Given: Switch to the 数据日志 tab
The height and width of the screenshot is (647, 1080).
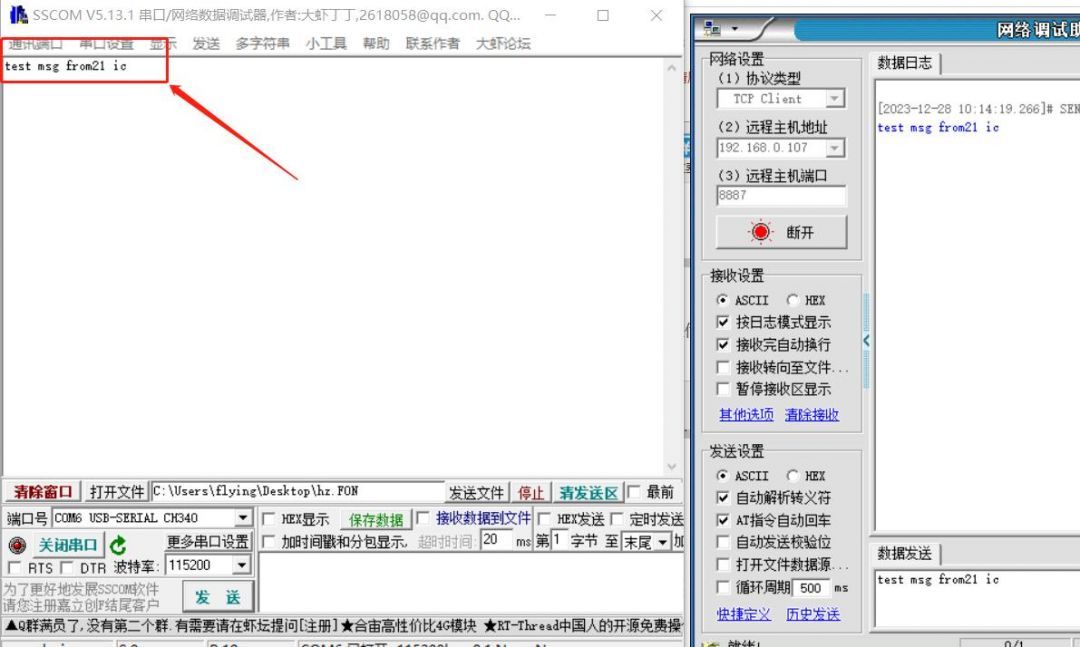Looking at the screenshot, I should (904, 63).
